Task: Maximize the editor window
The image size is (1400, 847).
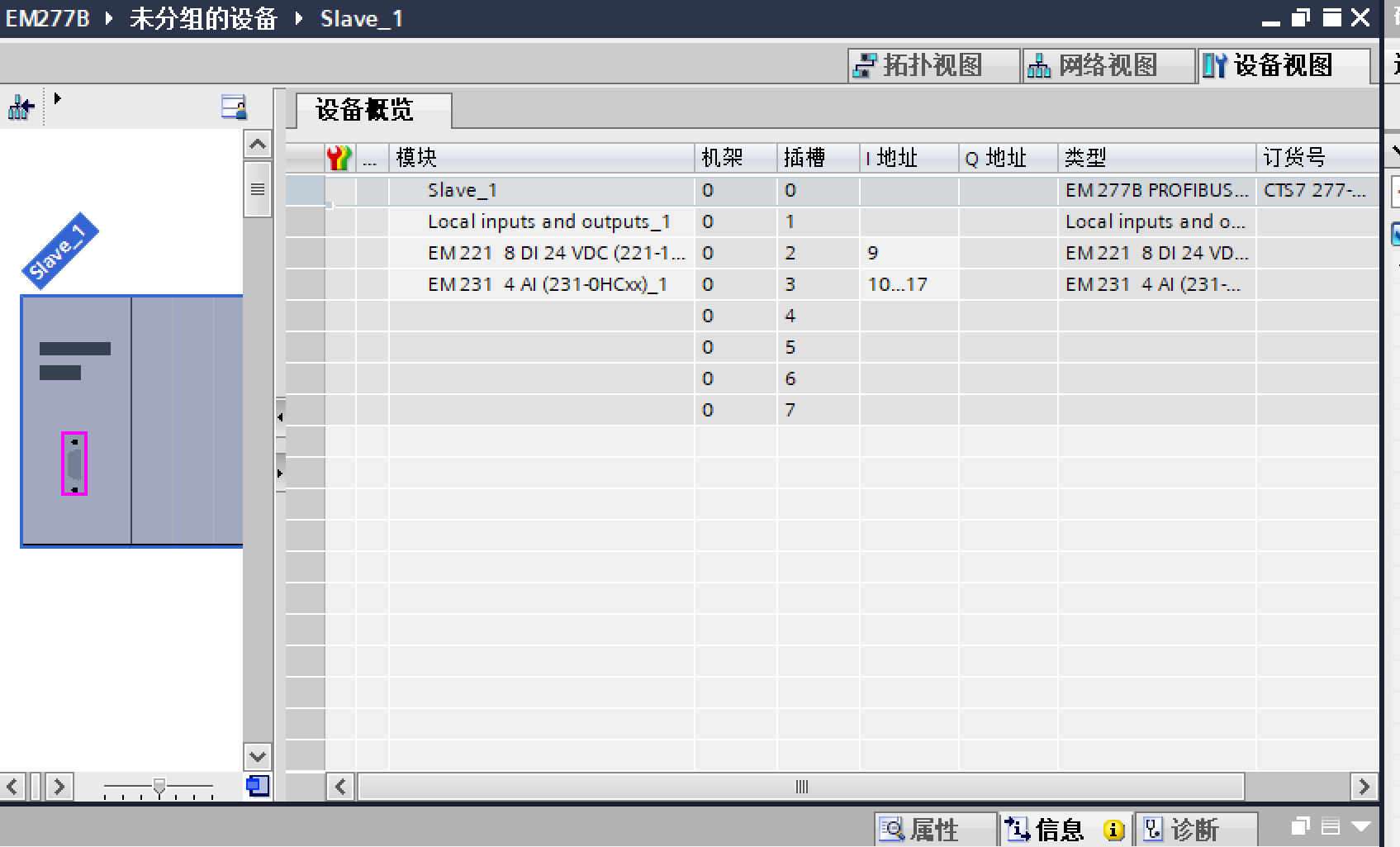Action: tap(1331, 17)
